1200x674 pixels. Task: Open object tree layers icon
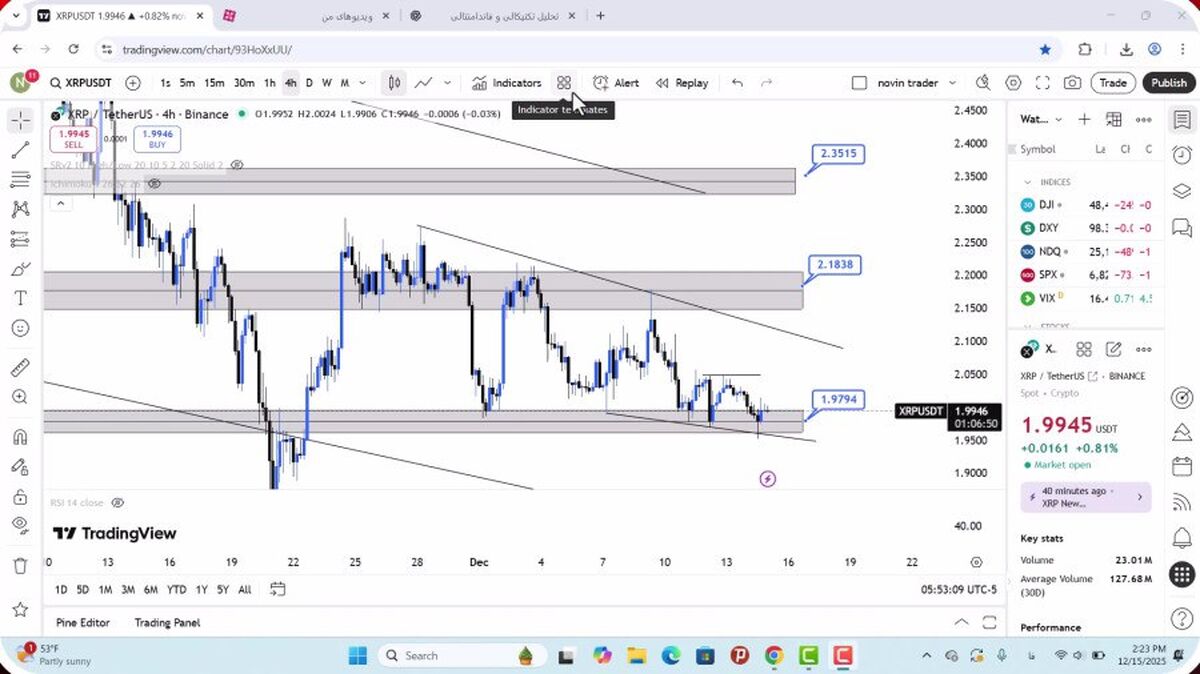click(1182, 191)
